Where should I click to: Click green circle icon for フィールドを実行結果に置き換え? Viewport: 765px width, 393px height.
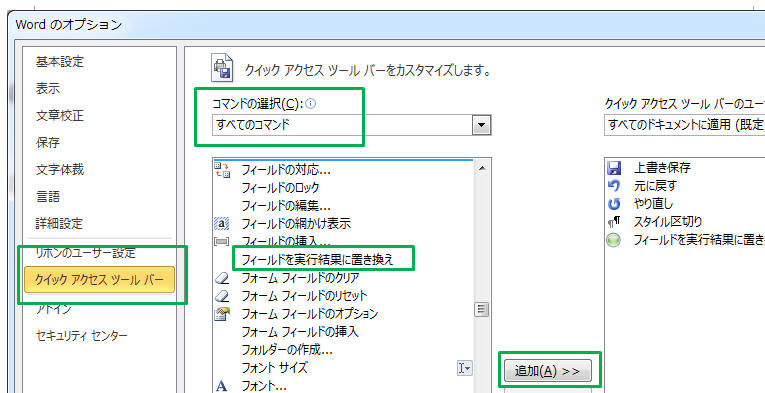614,240
